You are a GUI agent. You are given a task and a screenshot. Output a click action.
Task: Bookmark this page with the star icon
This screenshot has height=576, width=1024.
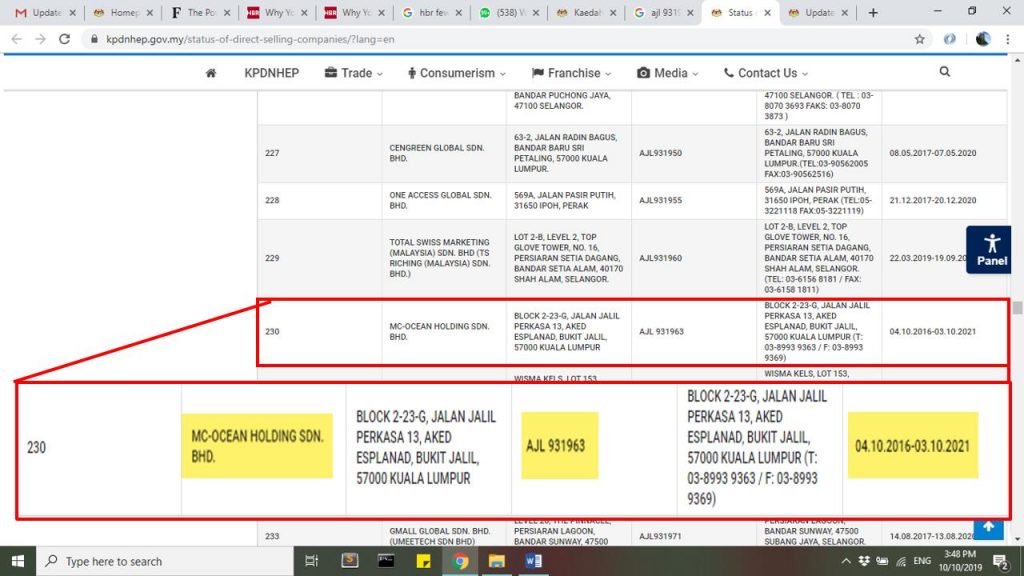[920, 39]
